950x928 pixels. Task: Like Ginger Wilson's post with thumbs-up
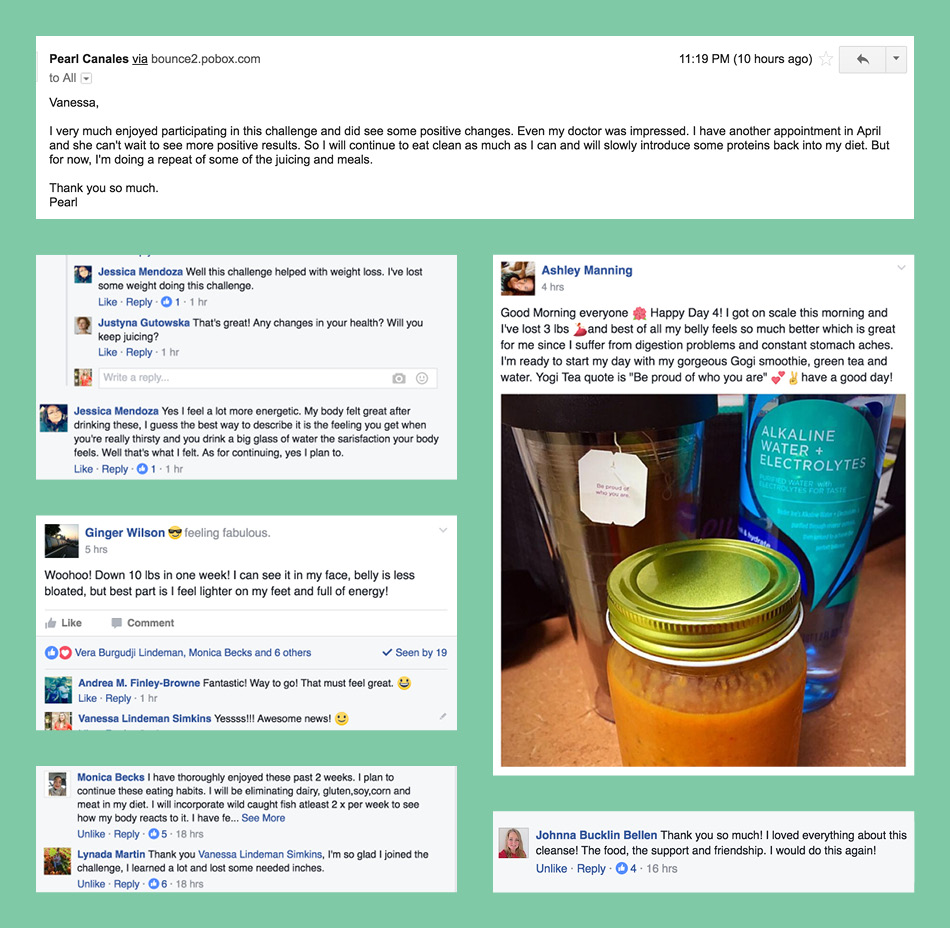(64, 623)
